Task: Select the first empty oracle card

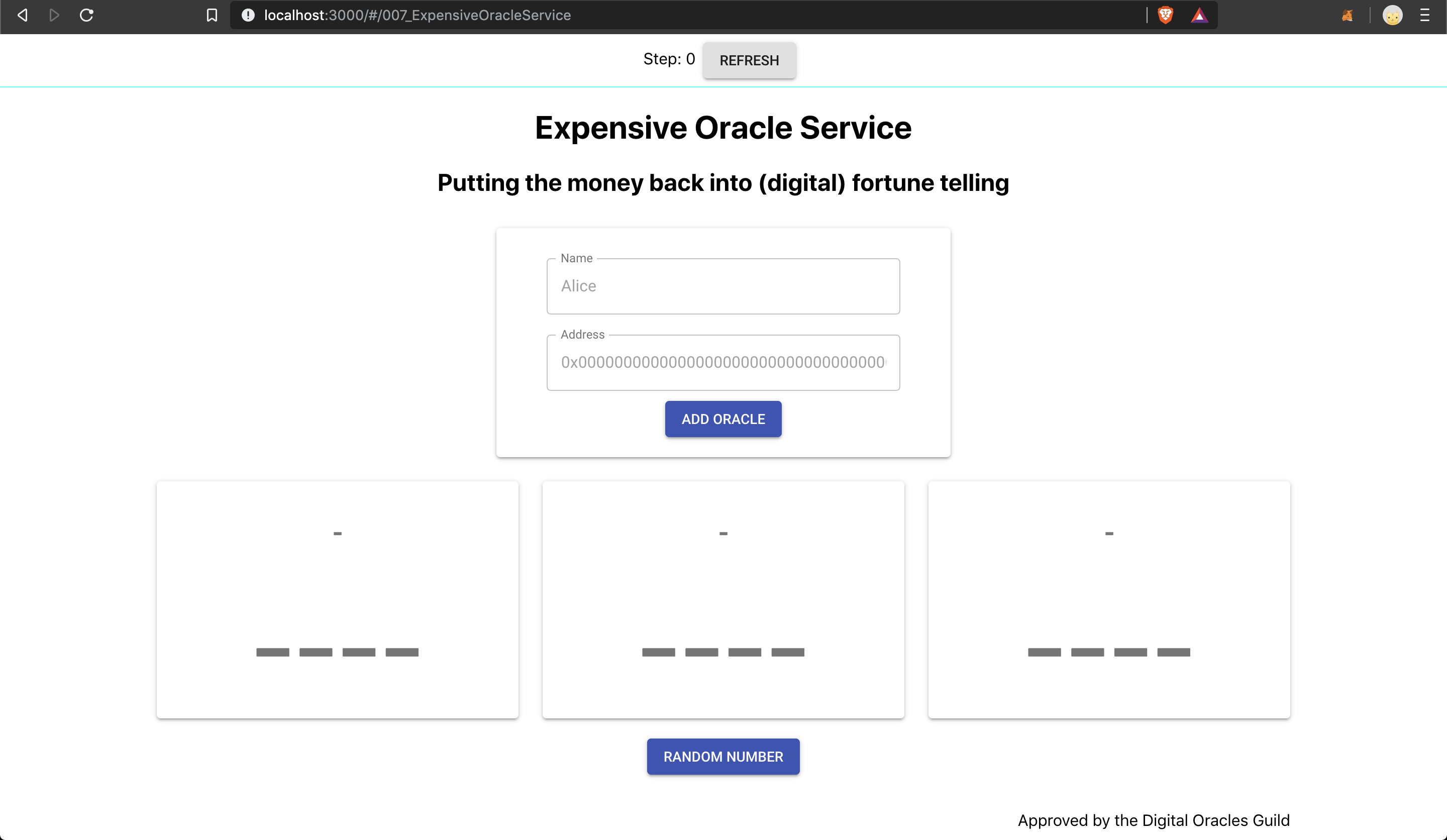Action: point(338,599)
